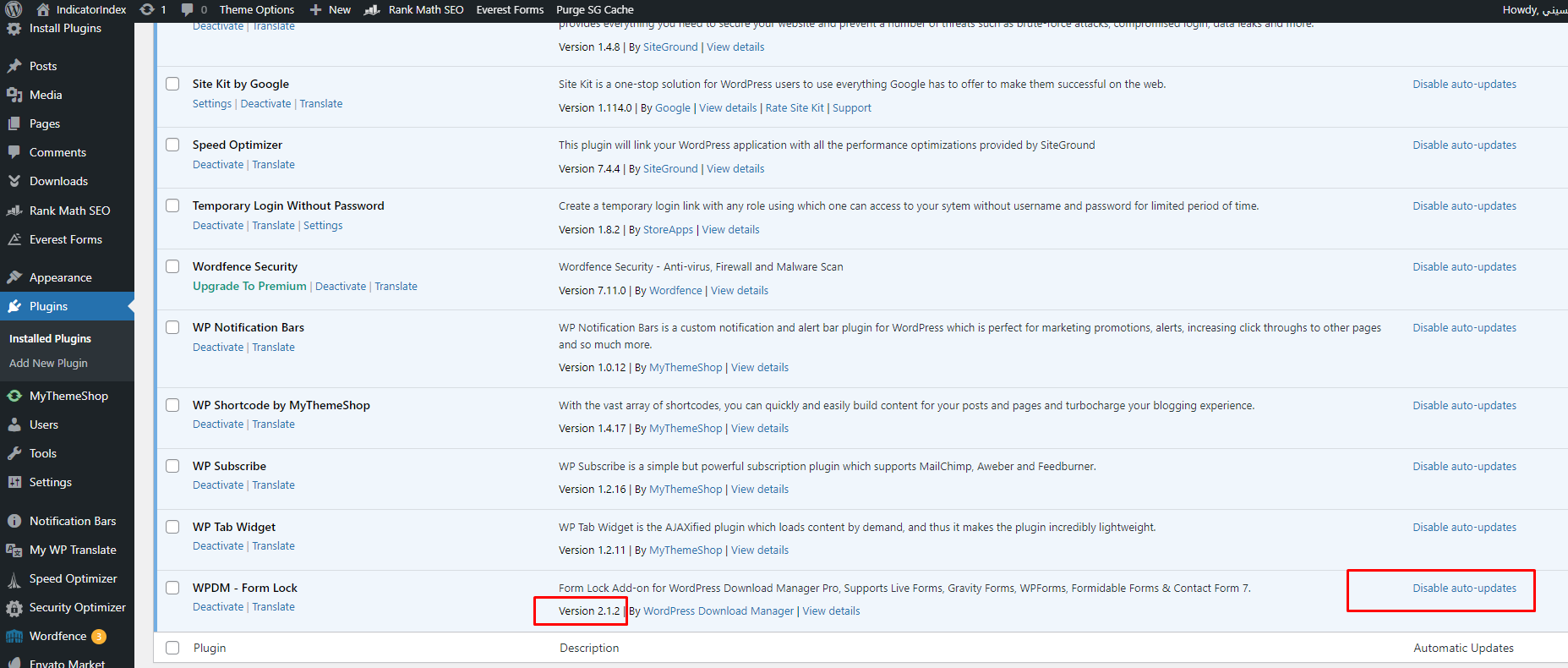This screenshot has height=668, width=1568.
Task: Tick Temporary Login Without Password checkbox
Action: pos(172,205)
